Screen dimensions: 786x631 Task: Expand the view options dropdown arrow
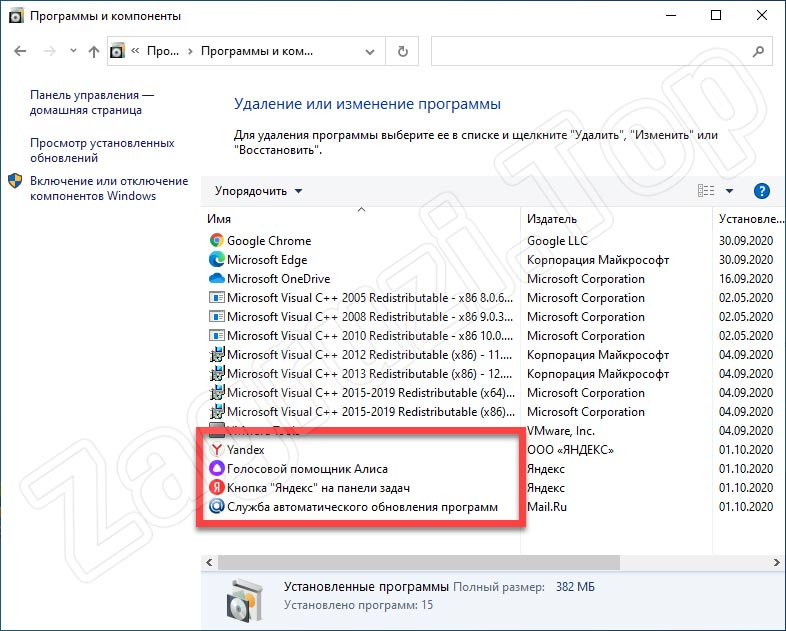click(x=729, y=191)
